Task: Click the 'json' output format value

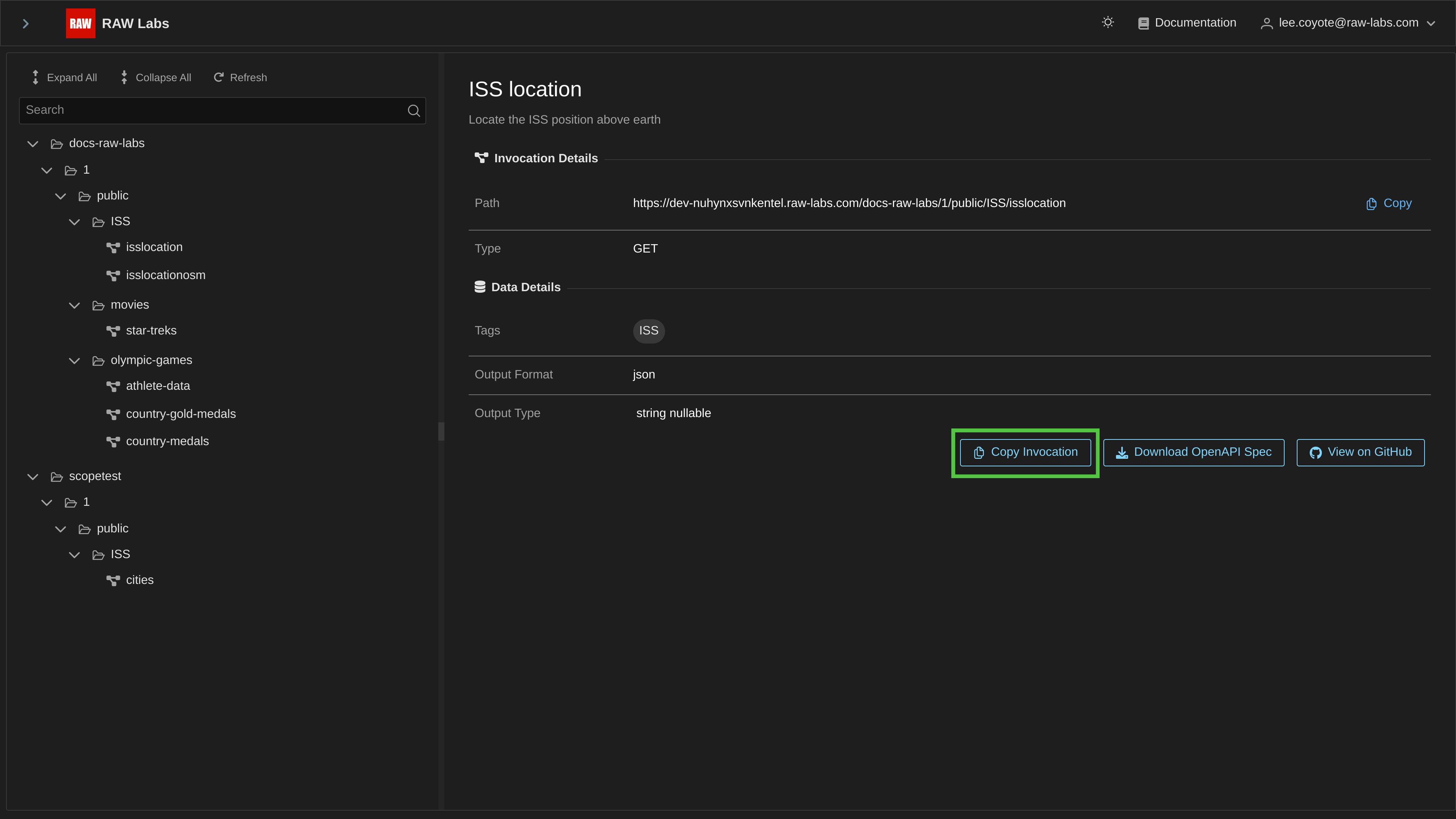Action: (x=644, y=375)
